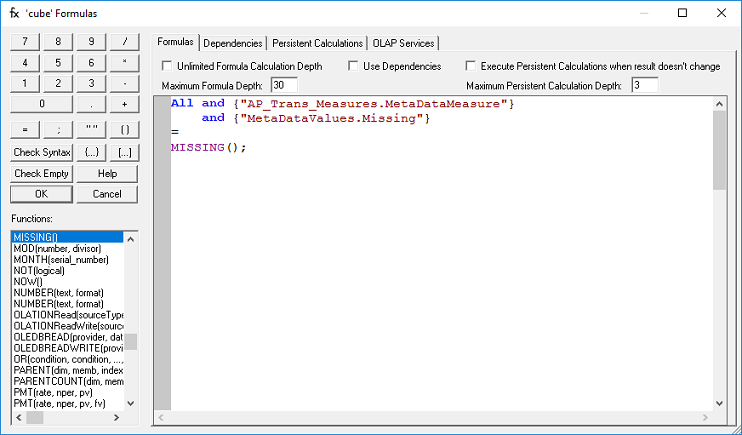Viewport: 742px width, 435px height.
Task: Click the 3 keypad button
Action: [x=91, y=83]
